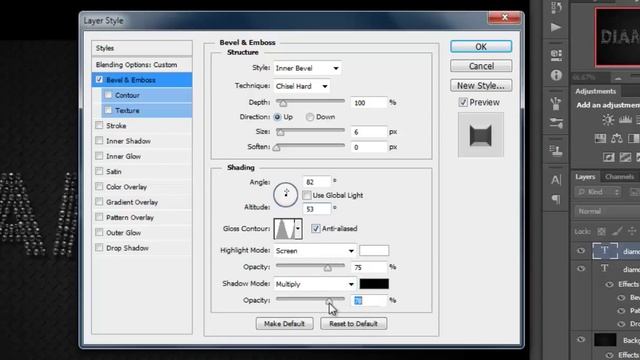
Task: Add a Color Balance adjustment
Action: coord(617,138)
